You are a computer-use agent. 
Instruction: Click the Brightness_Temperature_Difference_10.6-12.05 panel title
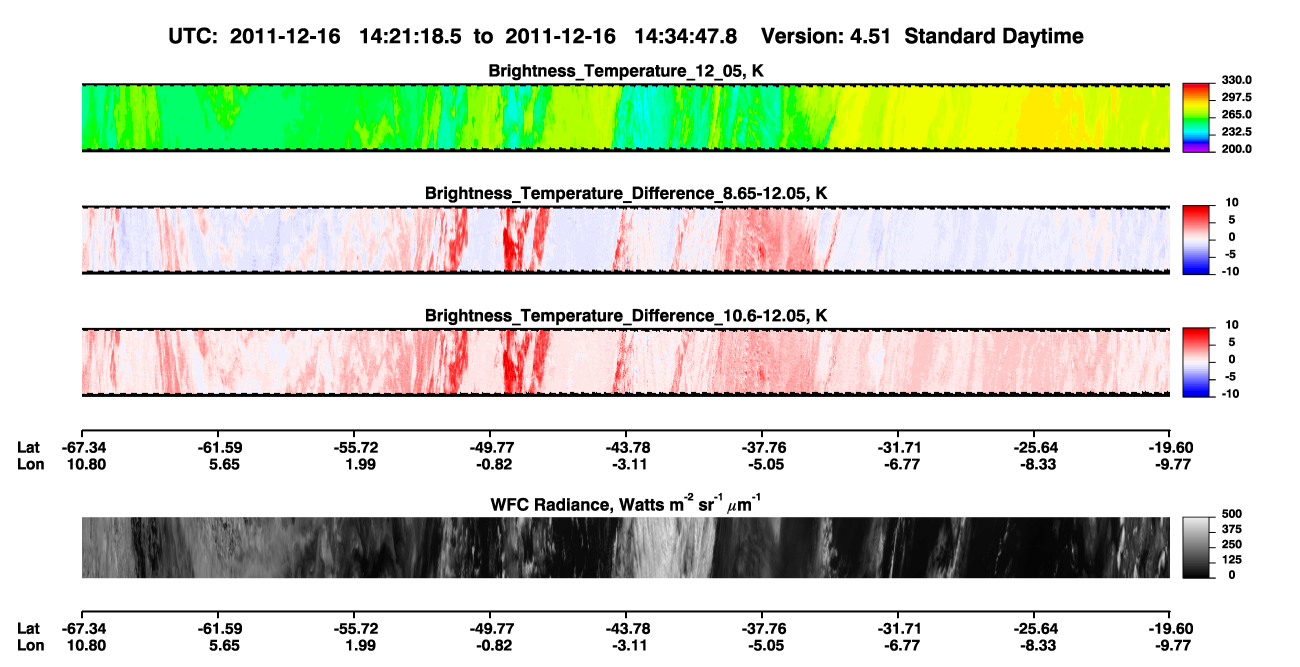[626, 316]
